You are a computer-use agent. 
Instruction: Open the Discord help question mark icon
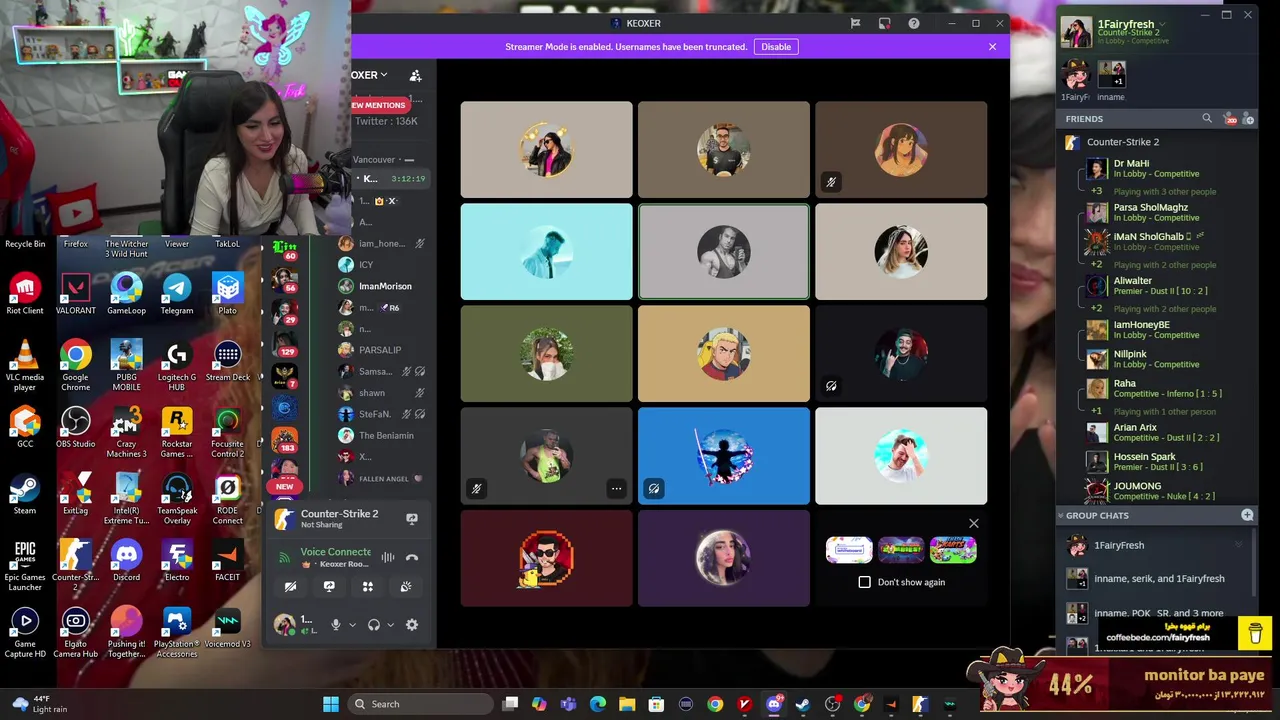(914, 23)
